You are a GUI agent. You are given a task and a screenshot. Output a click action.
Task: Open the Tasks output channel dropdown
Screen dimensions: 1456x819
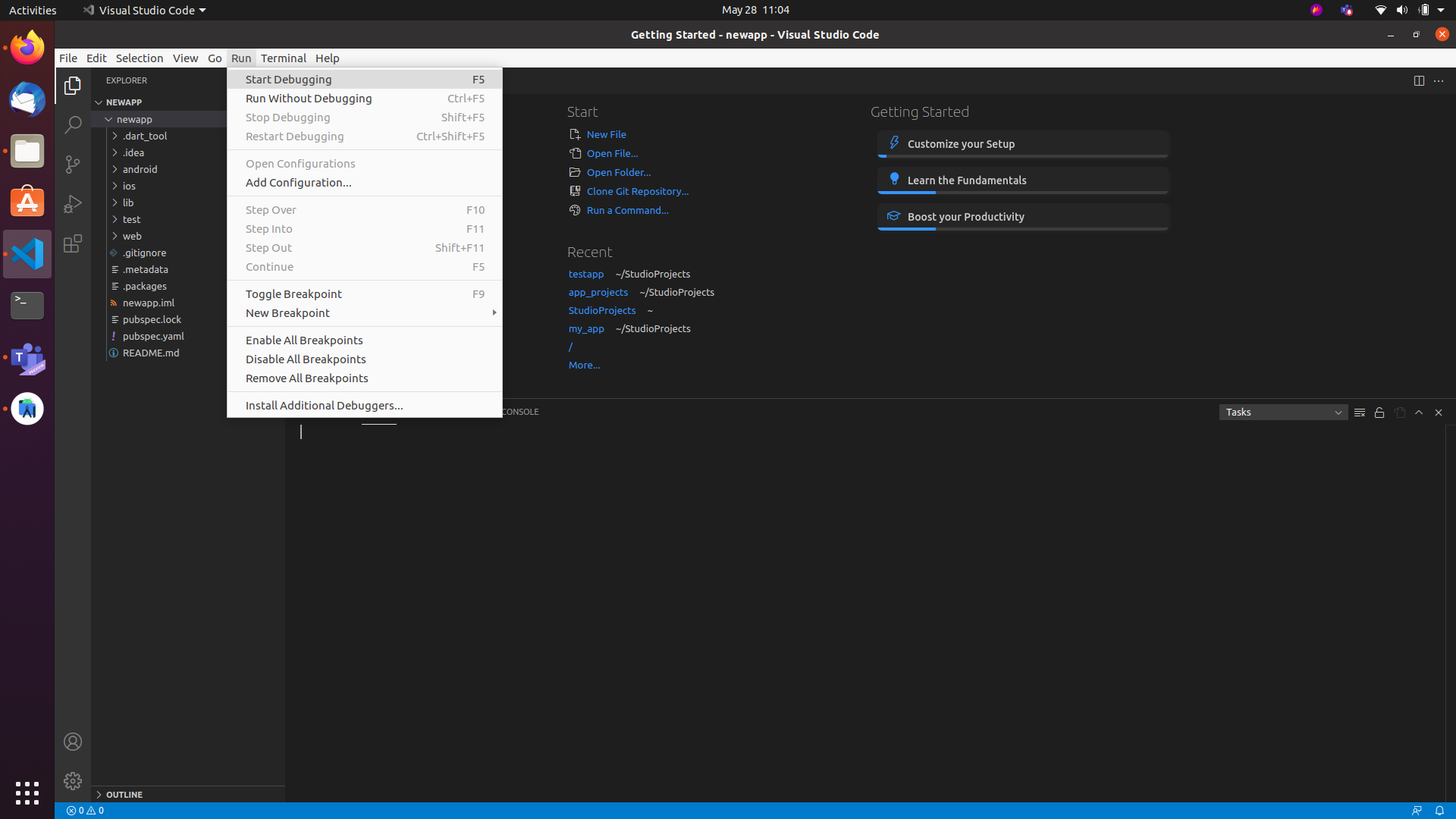click(1283, 413)
